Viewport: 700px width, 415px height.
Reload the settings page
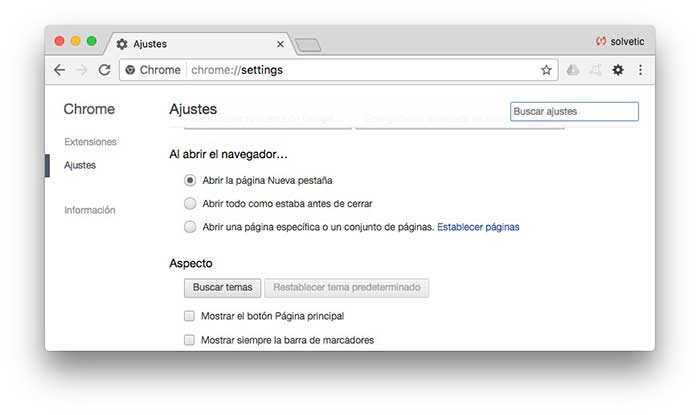104,70
